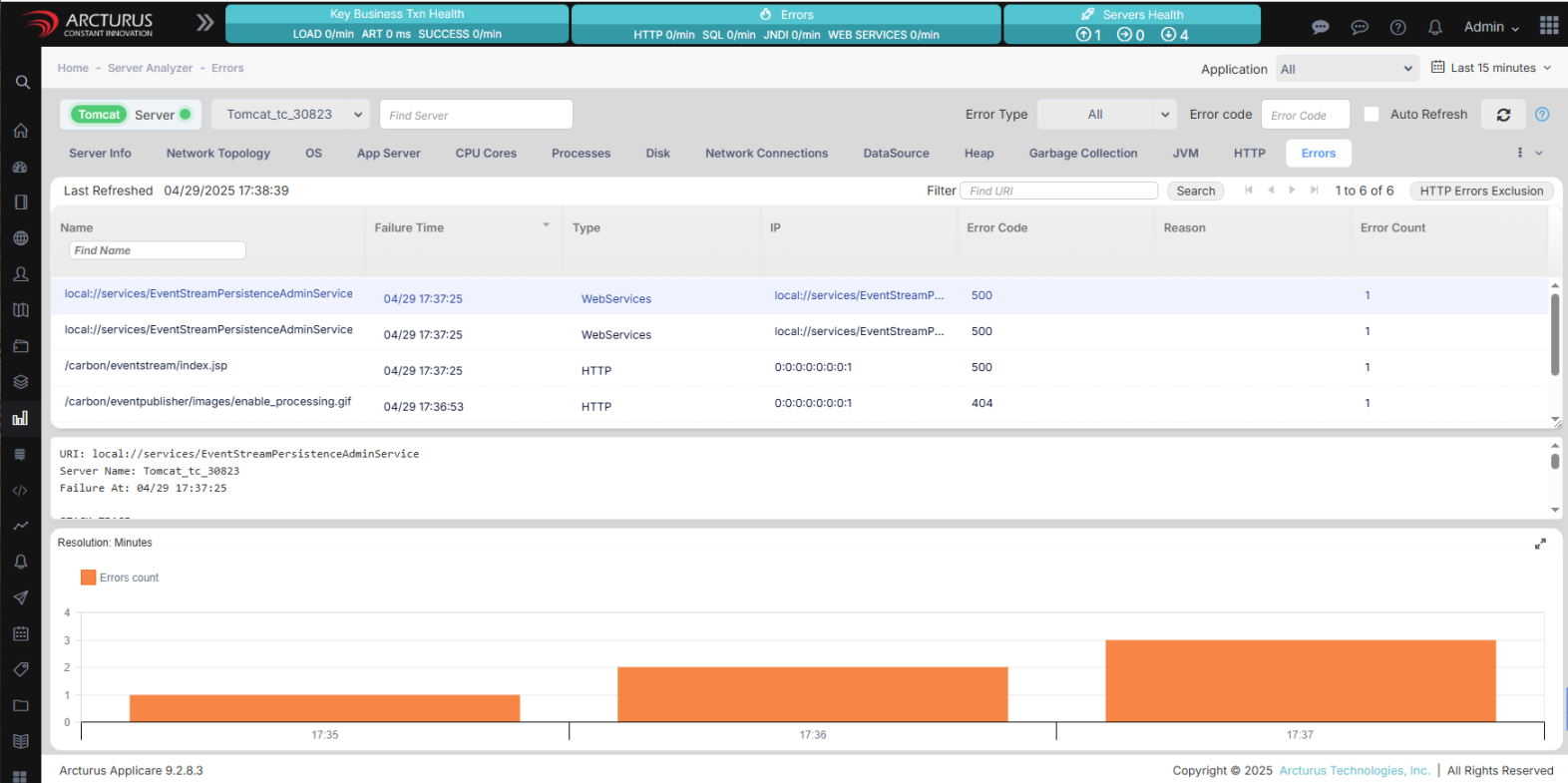
Task: Switch to the Garbage Collection tab
Action: (1083, 154)
